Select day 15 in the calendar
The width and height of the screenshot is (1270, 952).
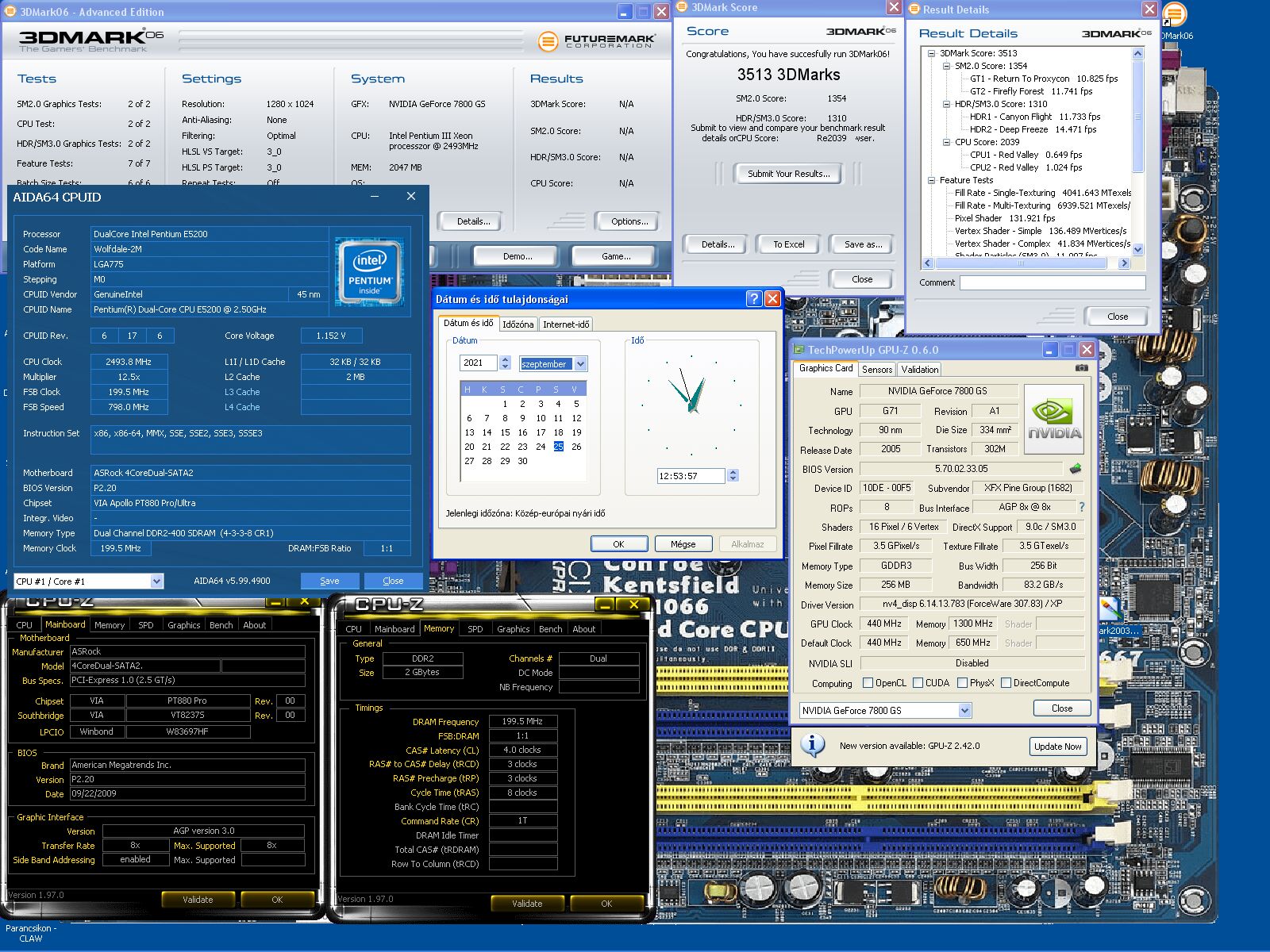tap(505, 432)
